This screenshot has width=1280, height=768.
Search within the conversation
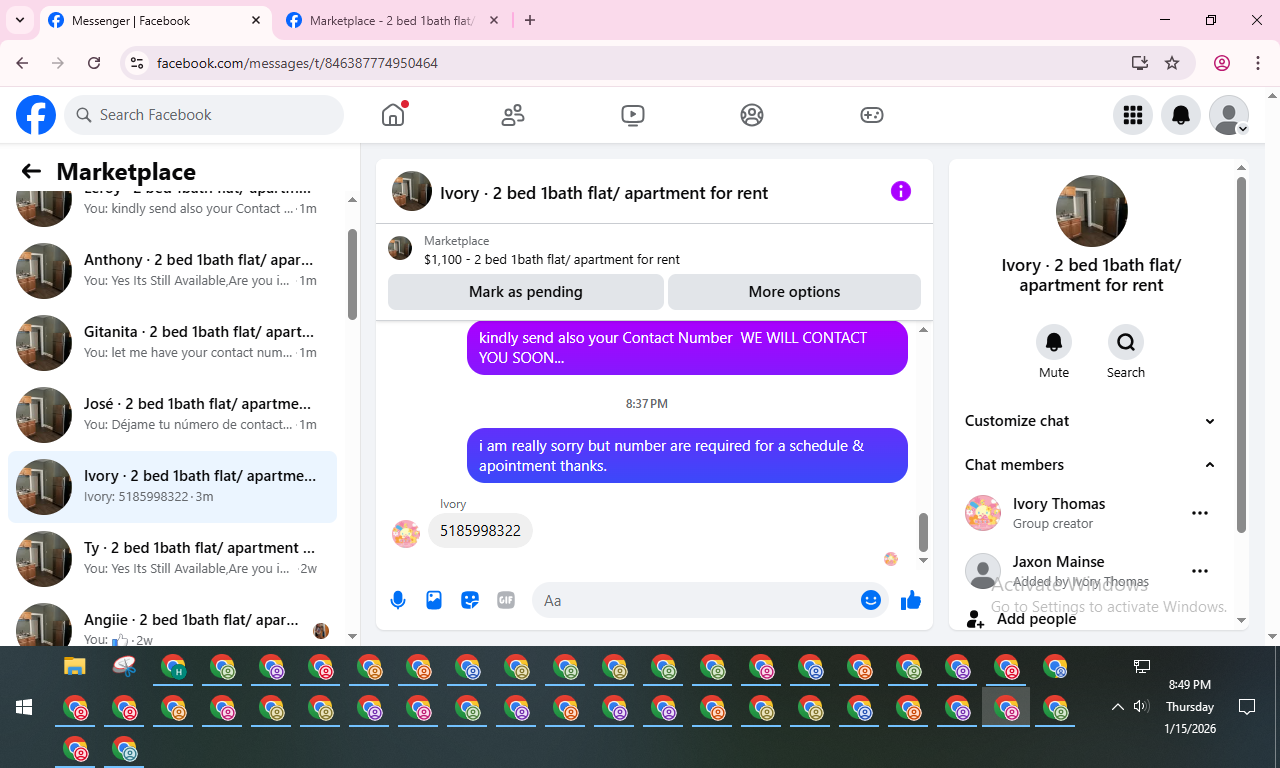point(1126,342)
